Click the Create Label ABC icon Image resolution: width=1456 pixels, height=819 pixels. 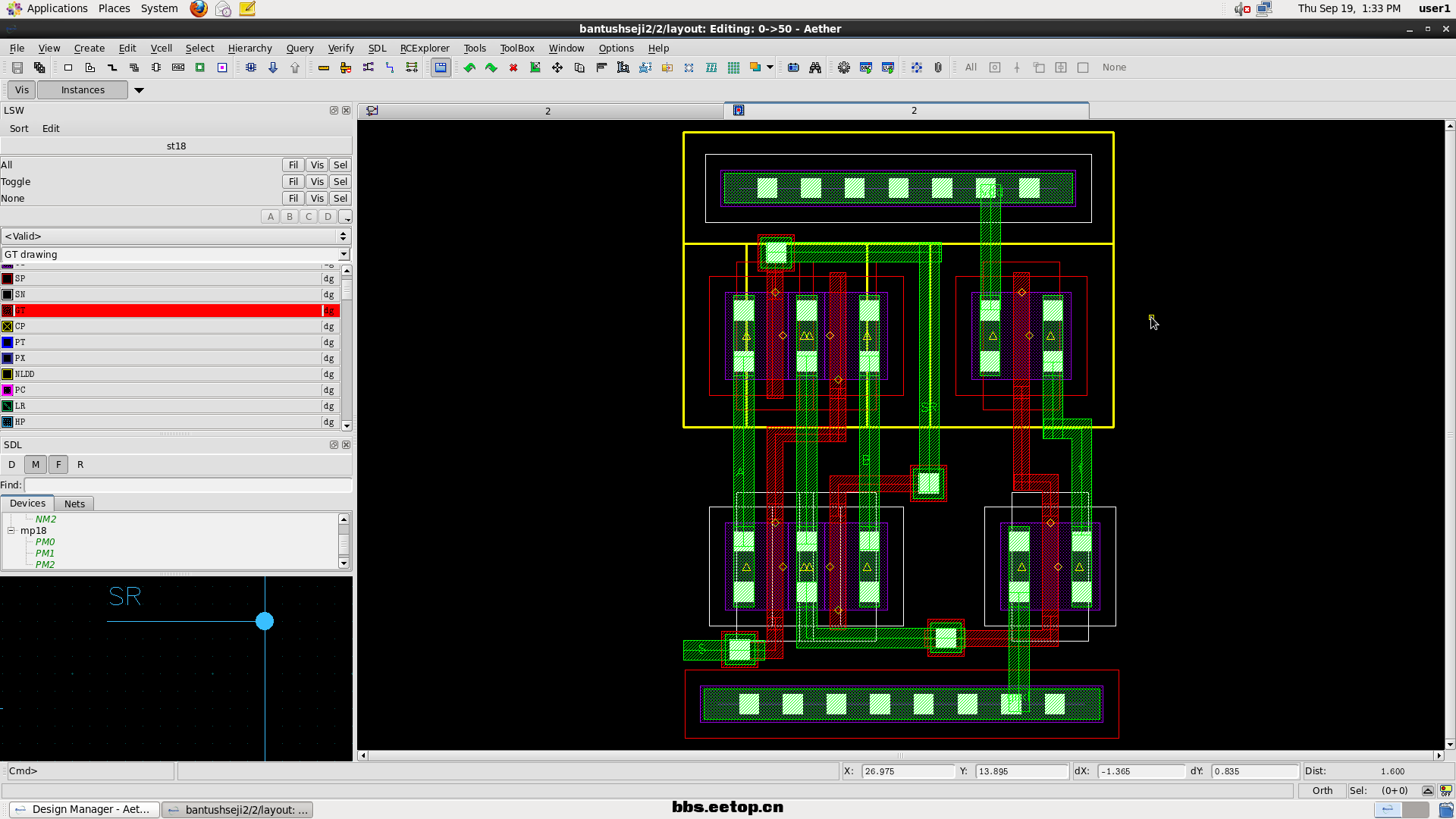tap(178, 67)
